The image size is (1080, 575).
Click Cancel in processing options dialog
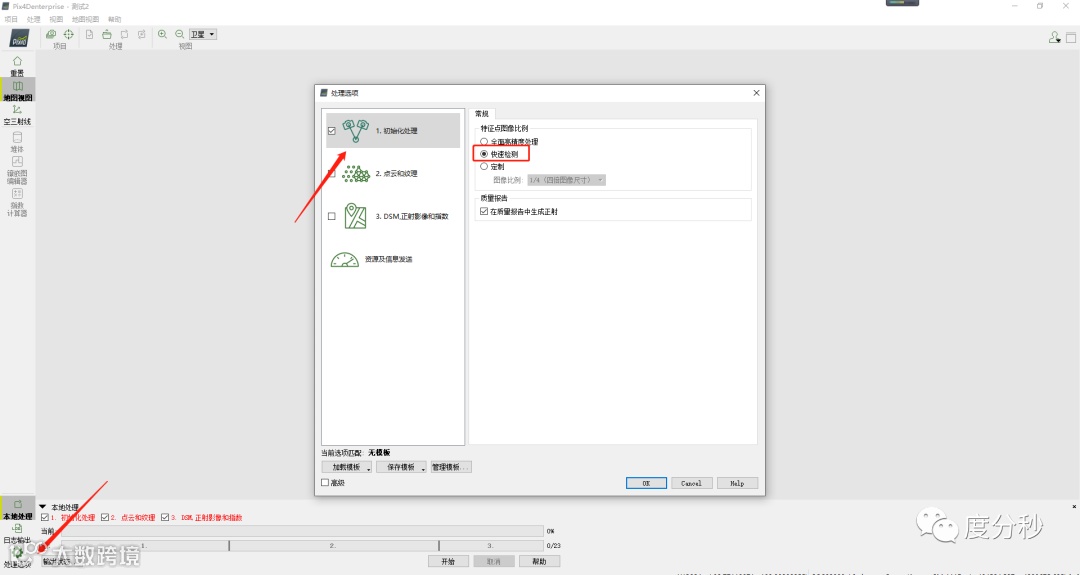pyautogui.click(x=692, y=483)
